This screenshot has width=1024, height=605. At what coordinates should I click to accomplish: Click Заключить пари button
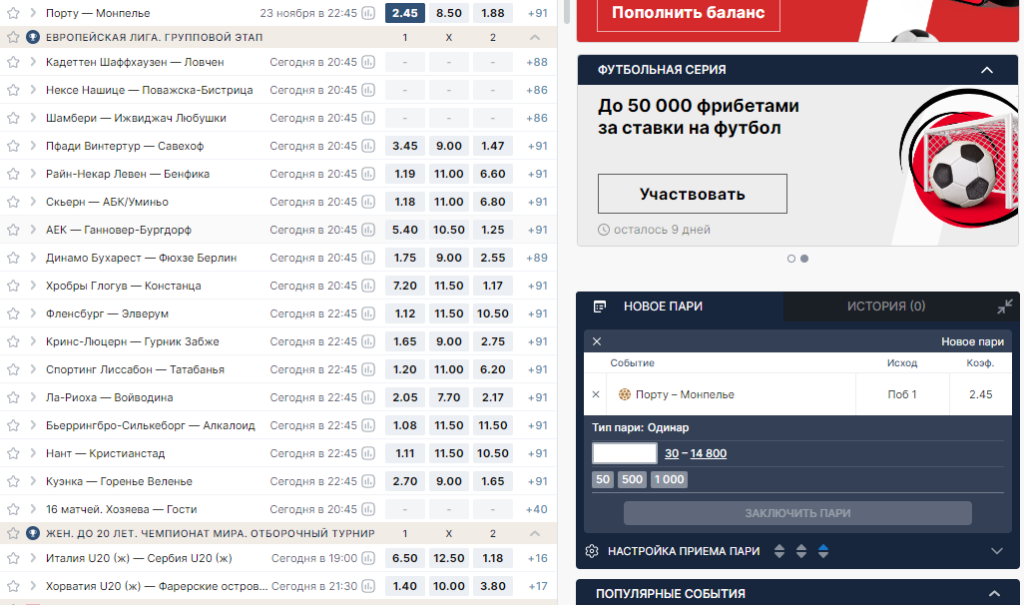pyautogui.click(x=797, y=513)
